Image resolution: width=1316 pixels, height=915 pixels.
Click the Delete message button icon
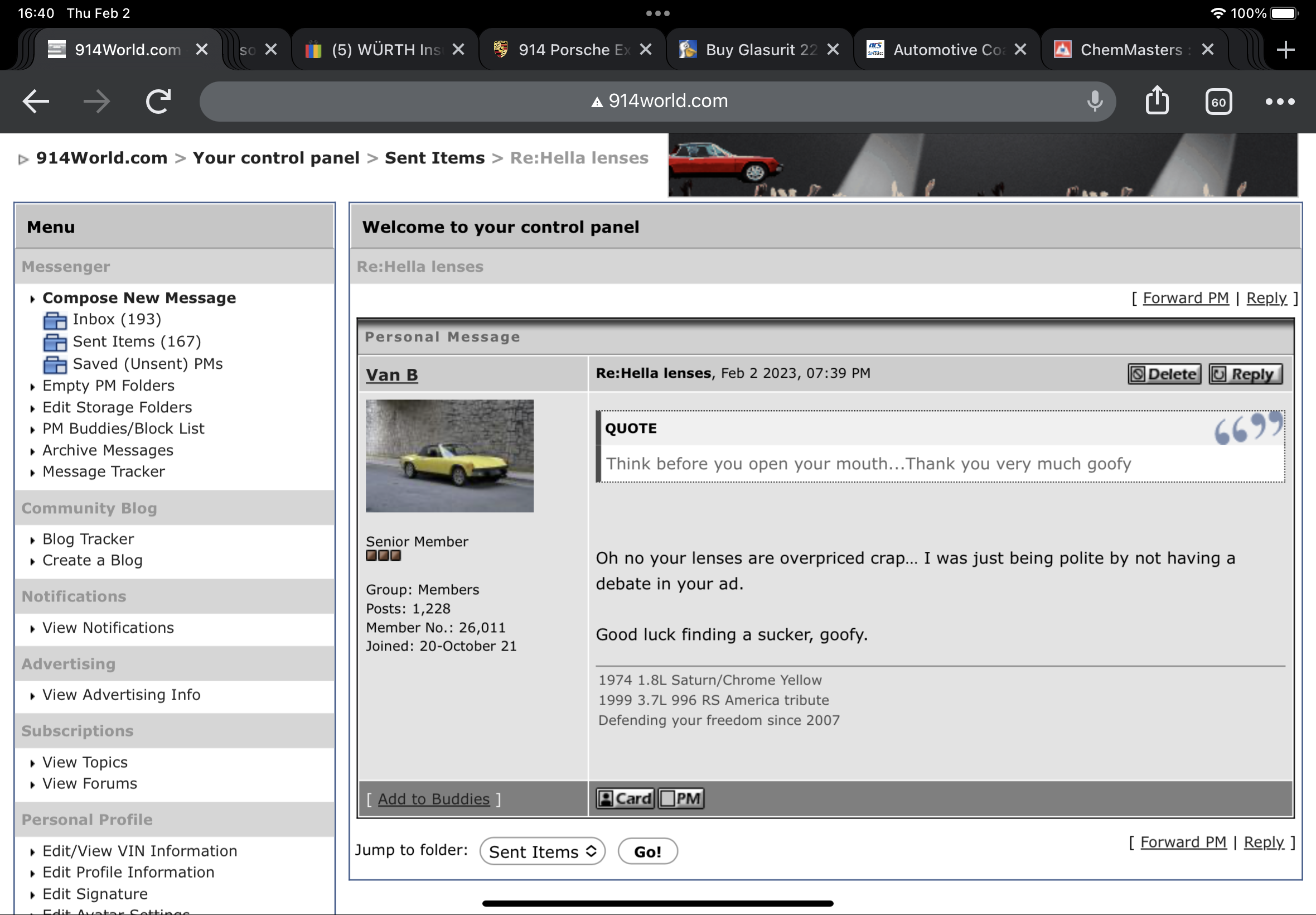(1164, 374)
